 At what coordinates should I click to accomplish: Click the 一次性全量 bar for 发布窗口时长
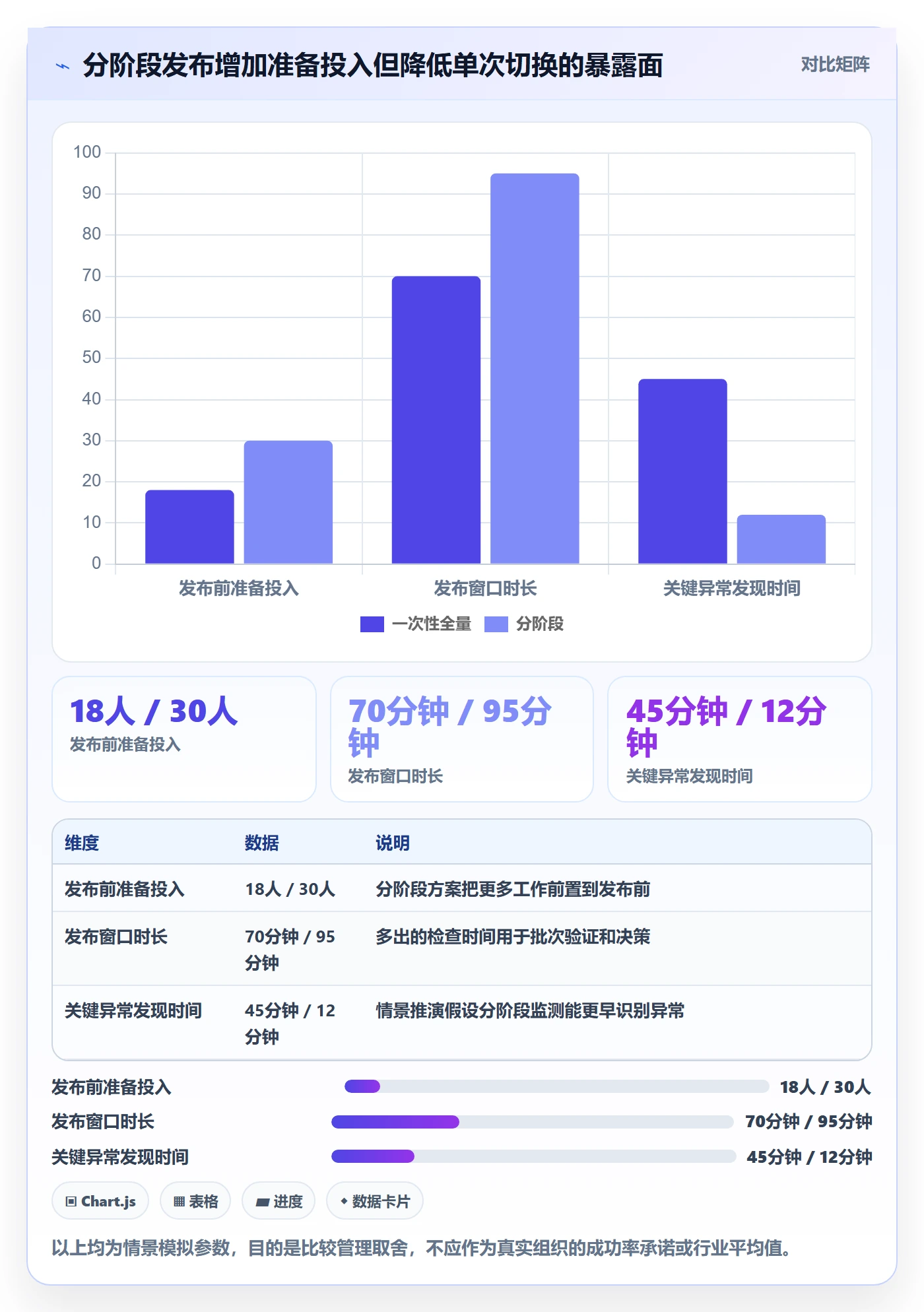click(x=436, y=420)
